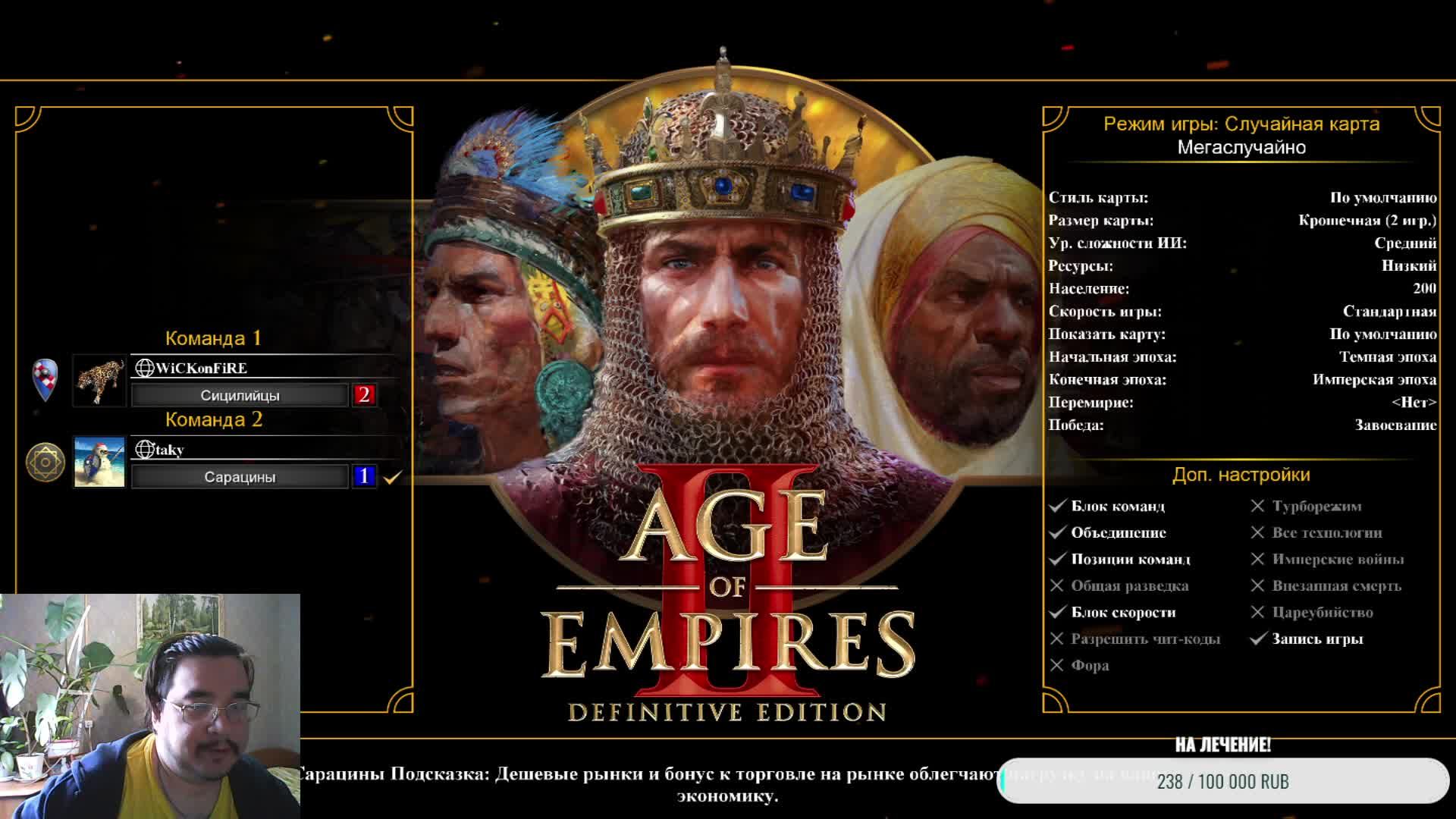The width and height of the screenshot is (1456, 819).
Task: Click the Команда 2 team heading
Action: [x=213, y=419]
